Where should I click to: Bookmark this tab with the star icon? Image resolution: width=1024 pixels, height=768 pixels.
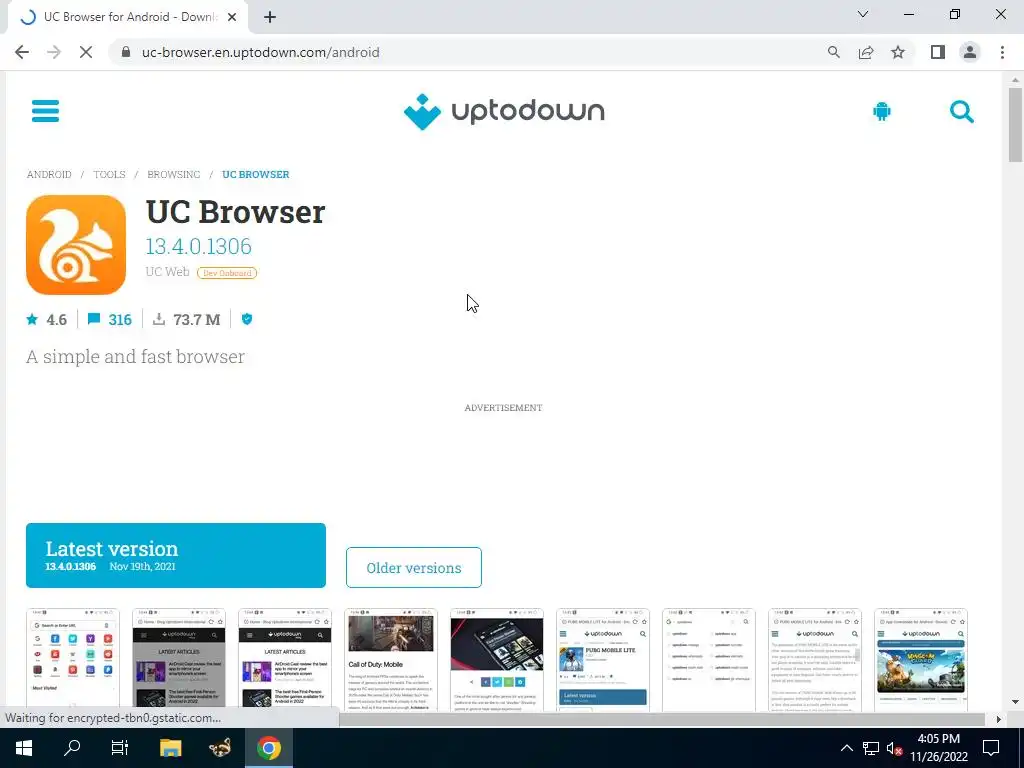point(898,52)
